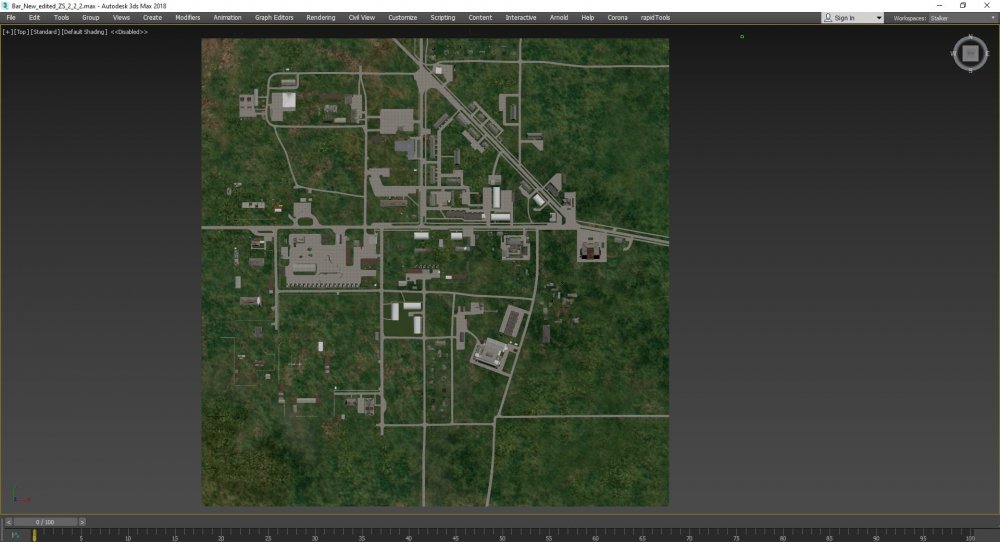Click the N compass direction on ViewCube
This screenshot has height=542, width=1000.
969,38
